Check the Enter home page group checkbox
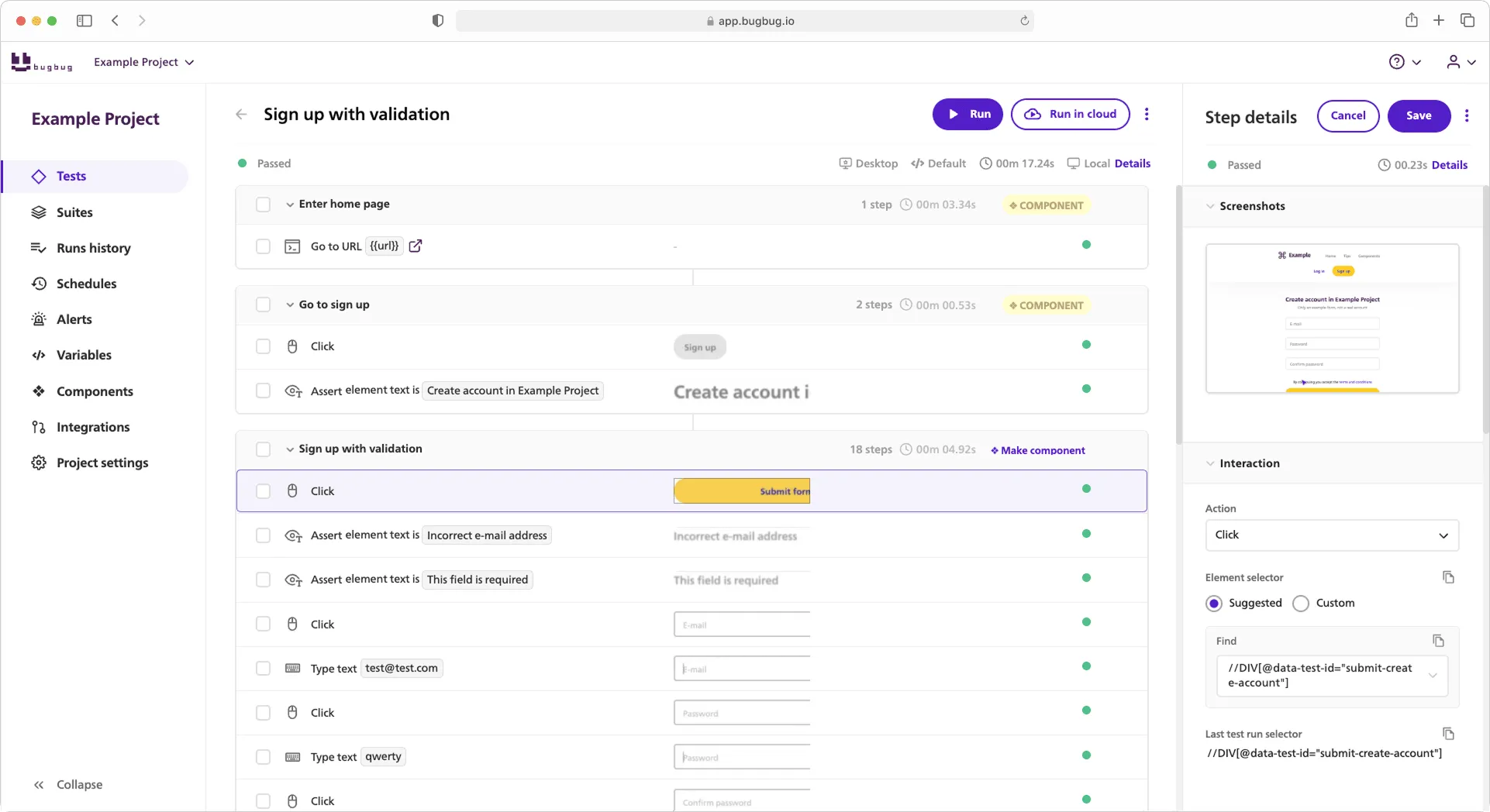This screenshot has width=1490, height=812. [264, 205]
